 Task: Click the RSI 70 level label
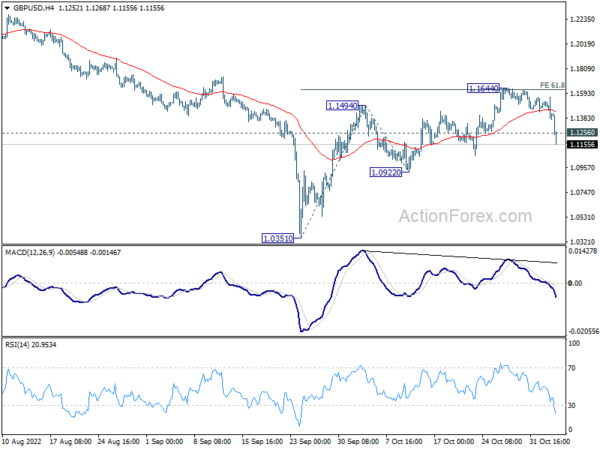[572, 368]
